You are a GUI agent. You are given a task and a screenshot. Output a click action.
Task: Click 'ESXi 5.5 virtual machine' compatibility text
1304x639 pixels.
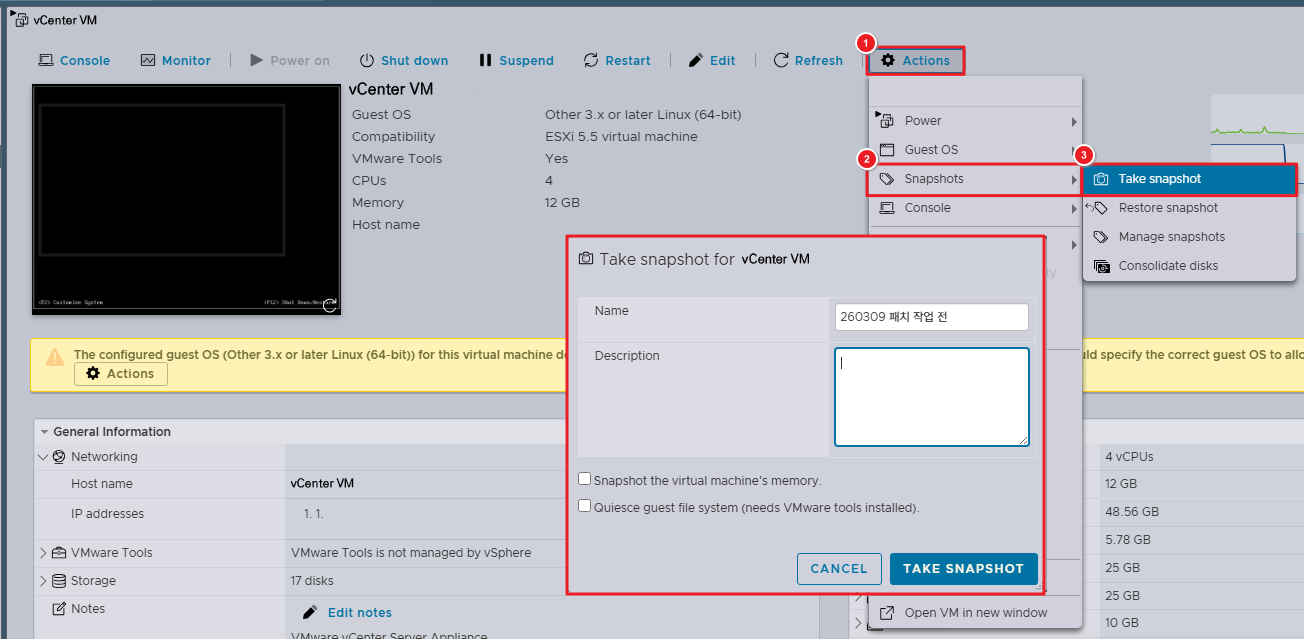(x=621, y=137)
